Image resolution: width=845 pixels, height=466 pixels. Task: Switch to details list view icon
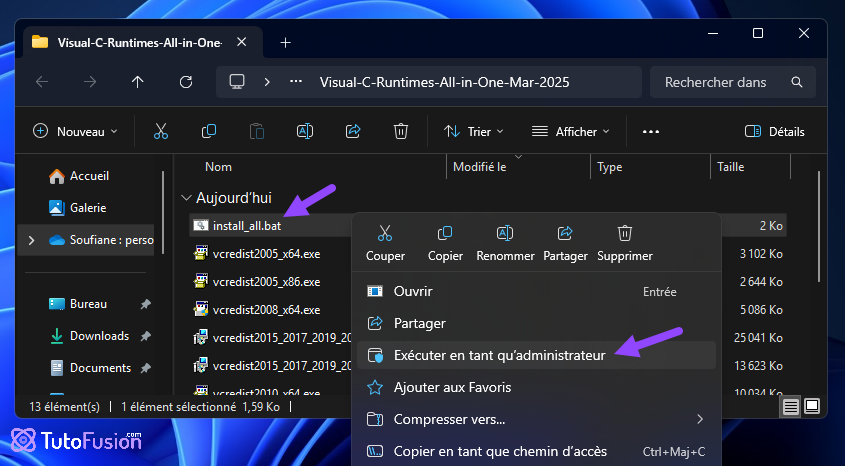pyautogui.click(x=791, y=406)
